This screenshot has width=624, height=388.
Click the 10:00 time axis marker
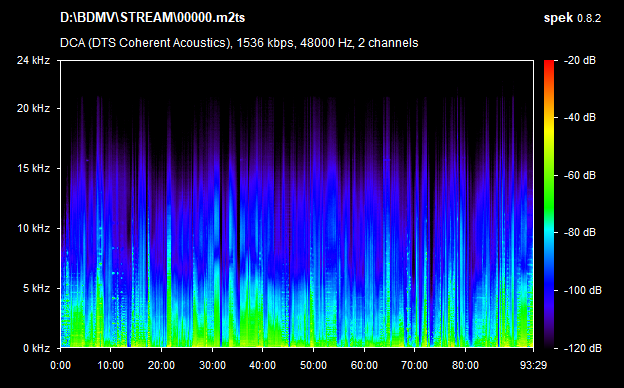pos(111,365)
